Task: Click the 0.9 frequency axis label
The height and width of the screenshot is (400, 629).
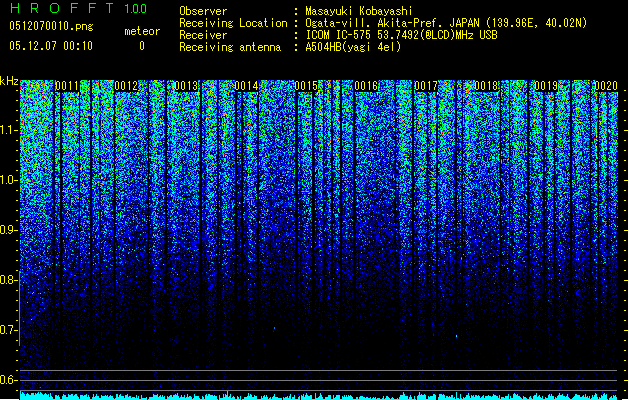Action: (9, 230)
